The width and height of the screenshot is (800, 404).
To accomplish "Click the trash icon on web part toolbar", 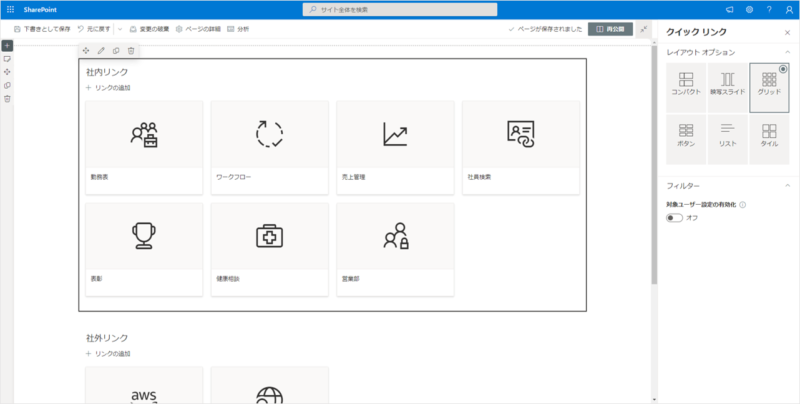I will 131,50.
